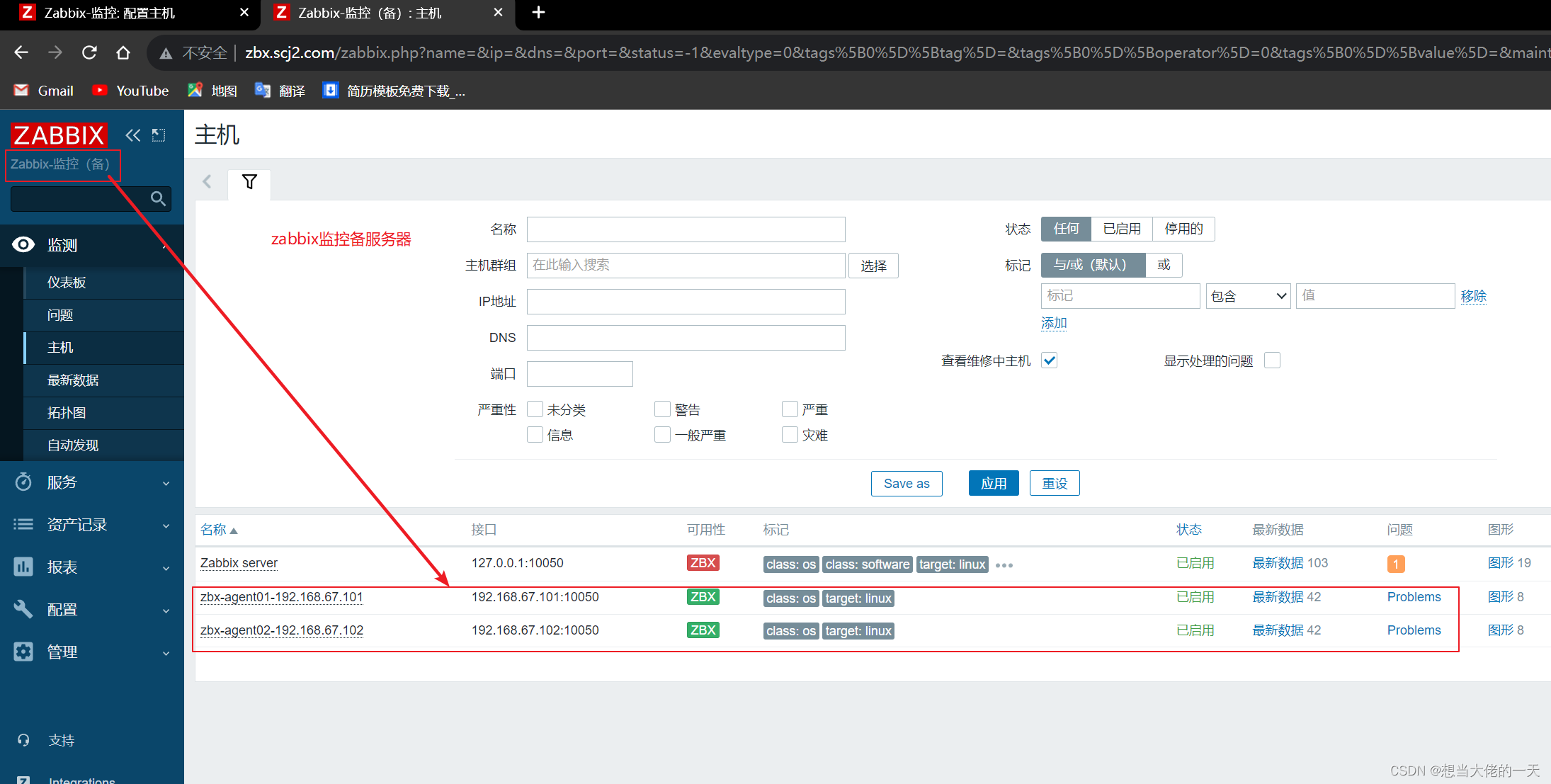Tick the 信息 severity checkbox
The image size is (1551, 784).
(535, 434)
